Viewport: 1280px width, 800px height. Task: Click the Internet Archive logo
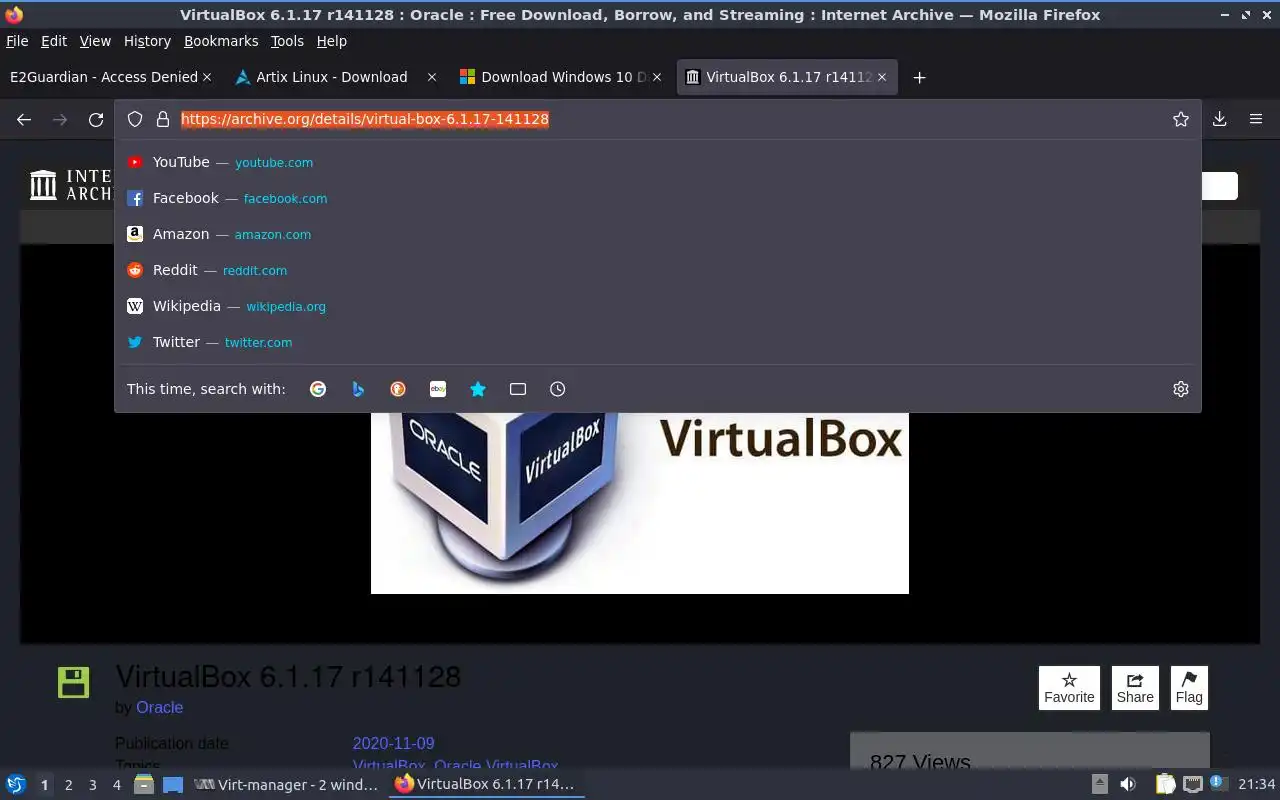coord(69,185)
